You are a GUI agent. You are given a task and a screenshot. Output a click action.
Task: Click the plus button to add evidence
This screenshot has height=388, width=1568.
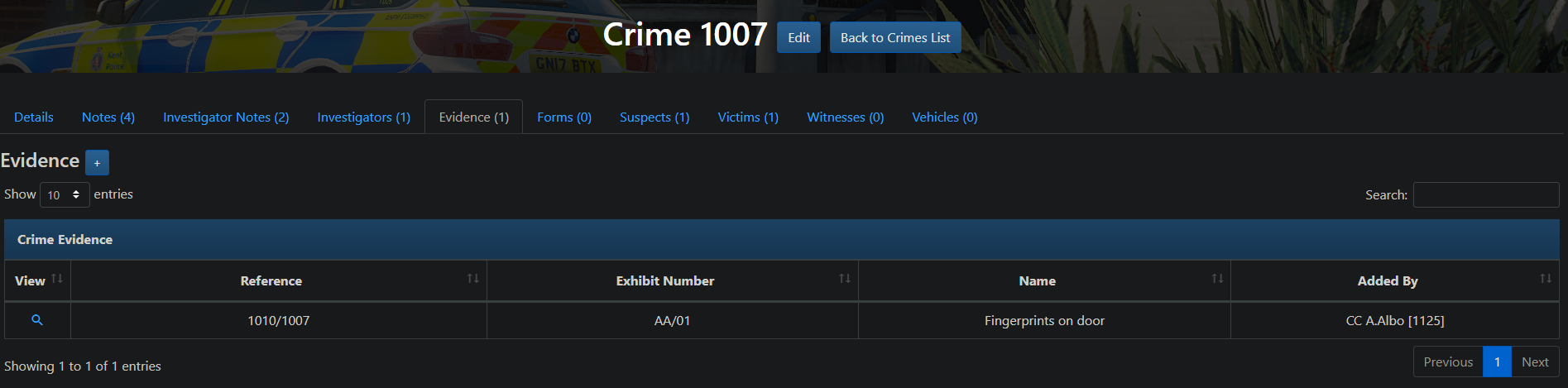pos(97,163)
